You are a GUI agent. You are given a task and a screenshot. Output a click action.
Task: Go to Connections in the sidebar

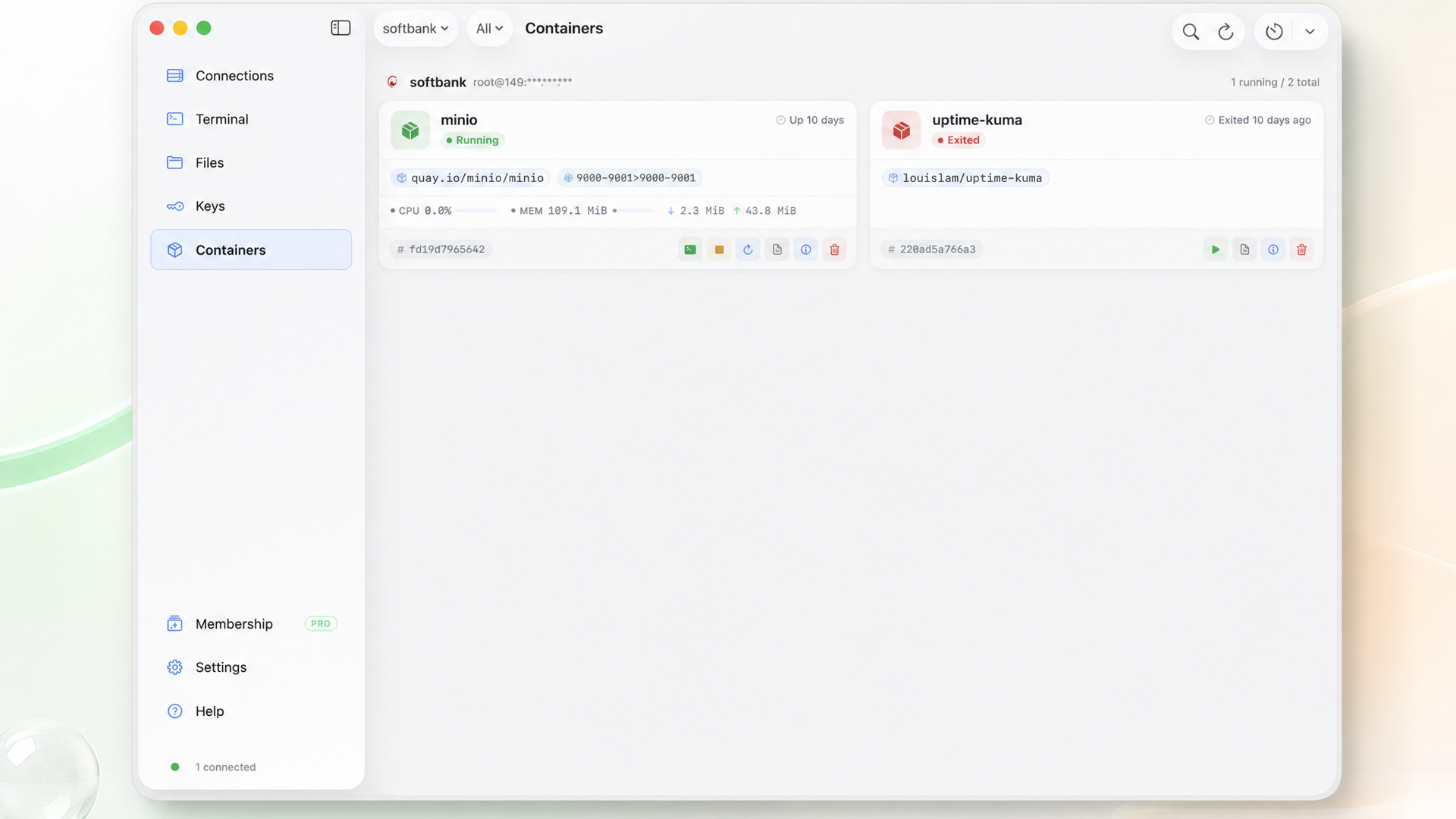251,76
